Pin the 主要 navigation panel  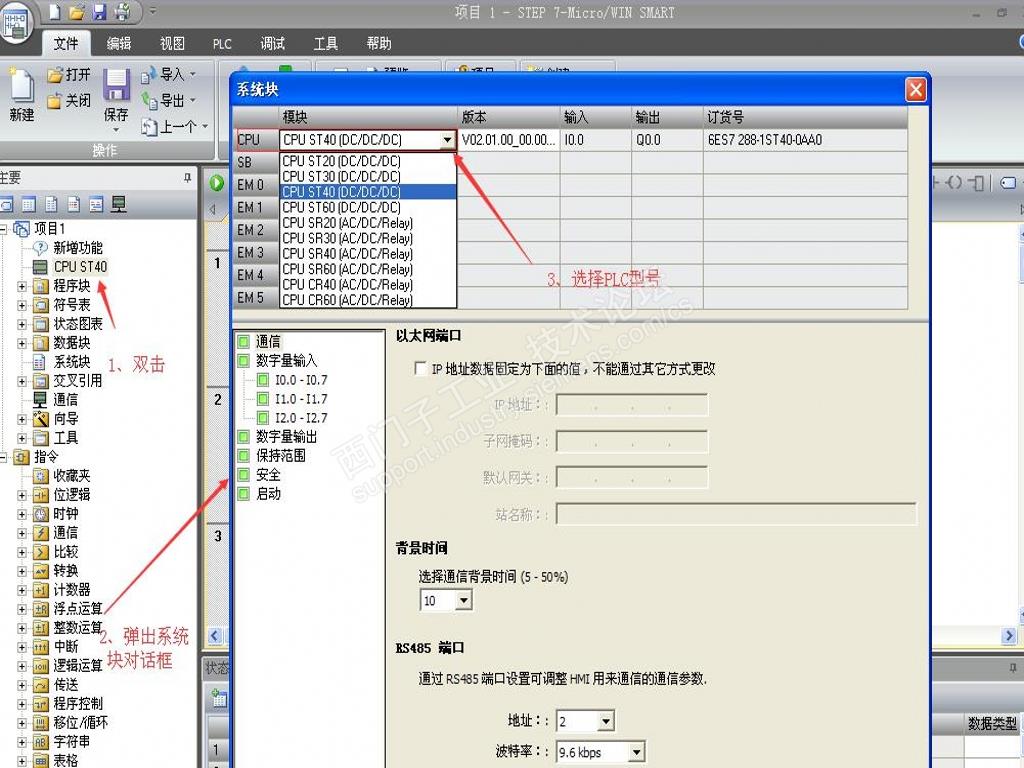(187, 178)
